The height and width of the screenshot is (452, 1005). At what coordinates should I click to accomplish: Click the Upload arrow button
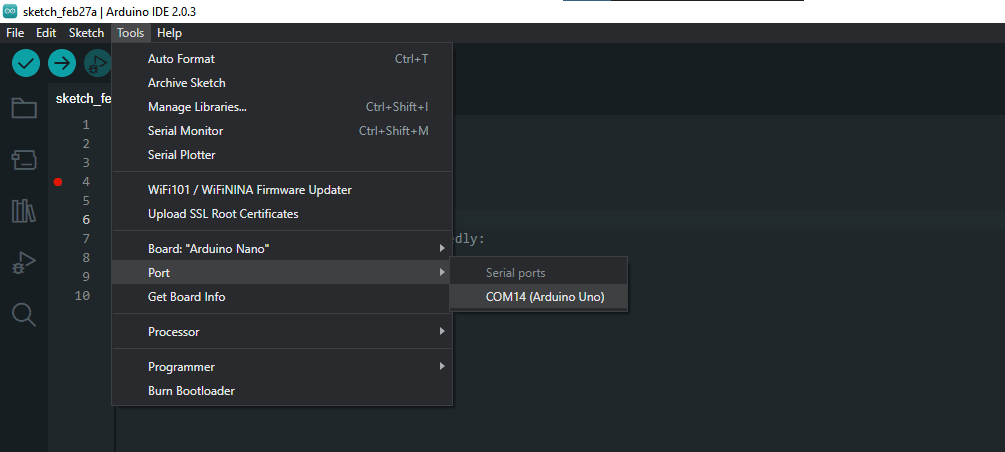[x=62, y=63]
